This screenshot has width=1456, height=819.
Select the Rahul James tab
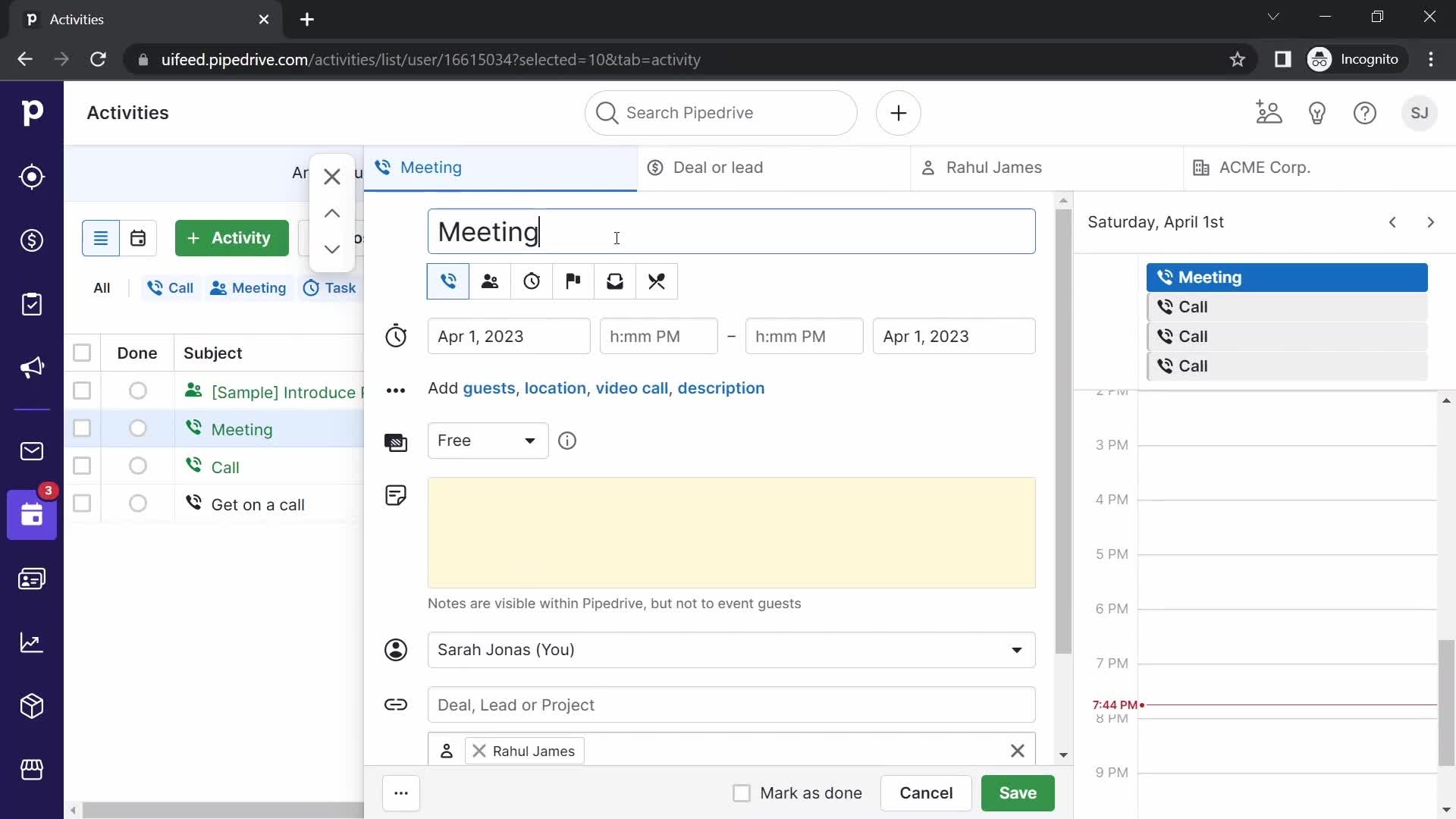tap(1046, 168)
